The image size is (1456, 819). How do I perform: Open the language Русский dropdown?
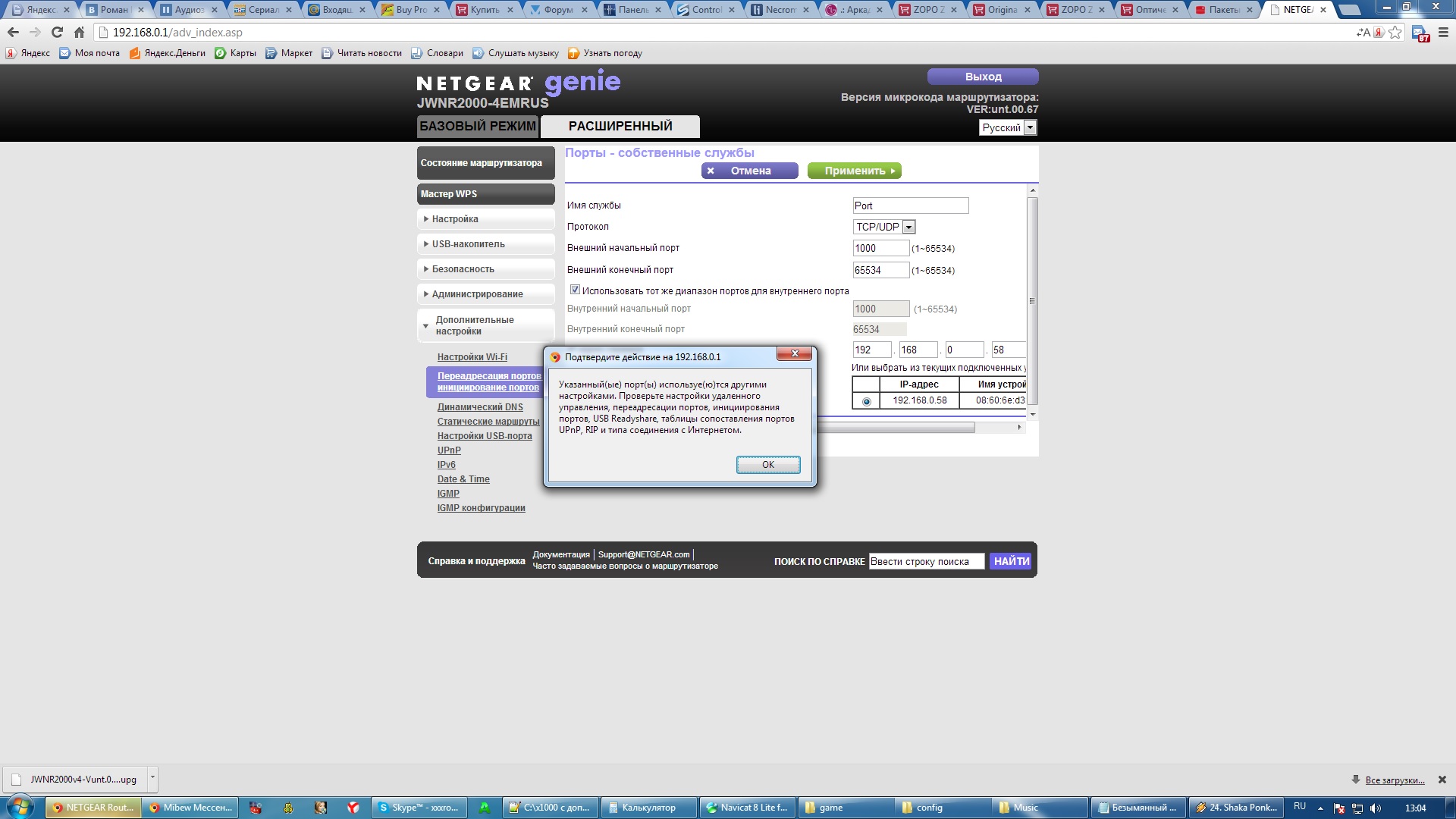pos(1008,127)
